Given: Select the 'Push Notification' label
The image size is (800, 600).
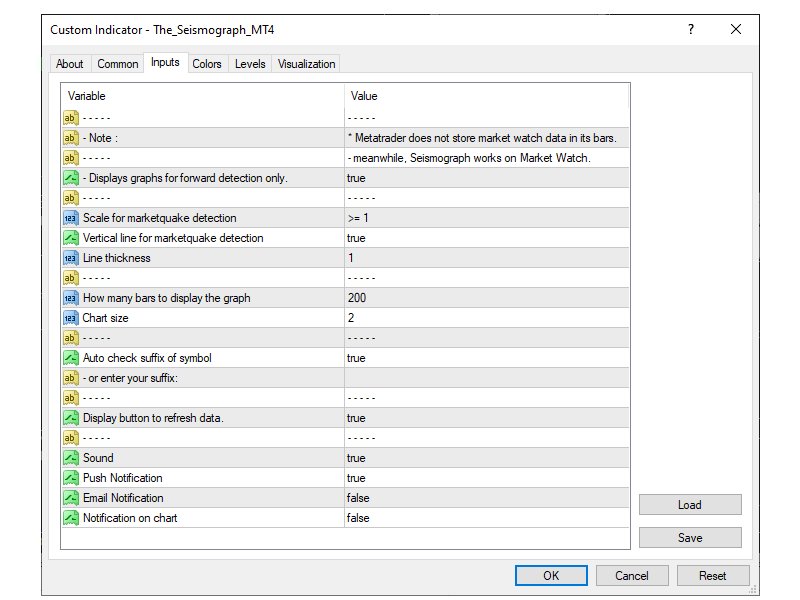Looking at the screenshot, I should (123, 478).
